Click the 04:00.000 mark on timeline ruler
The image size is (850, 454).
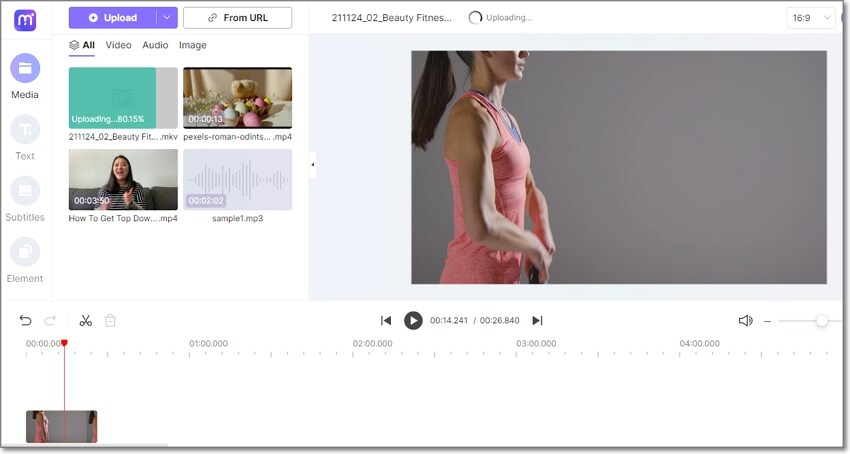coord(700,343)
